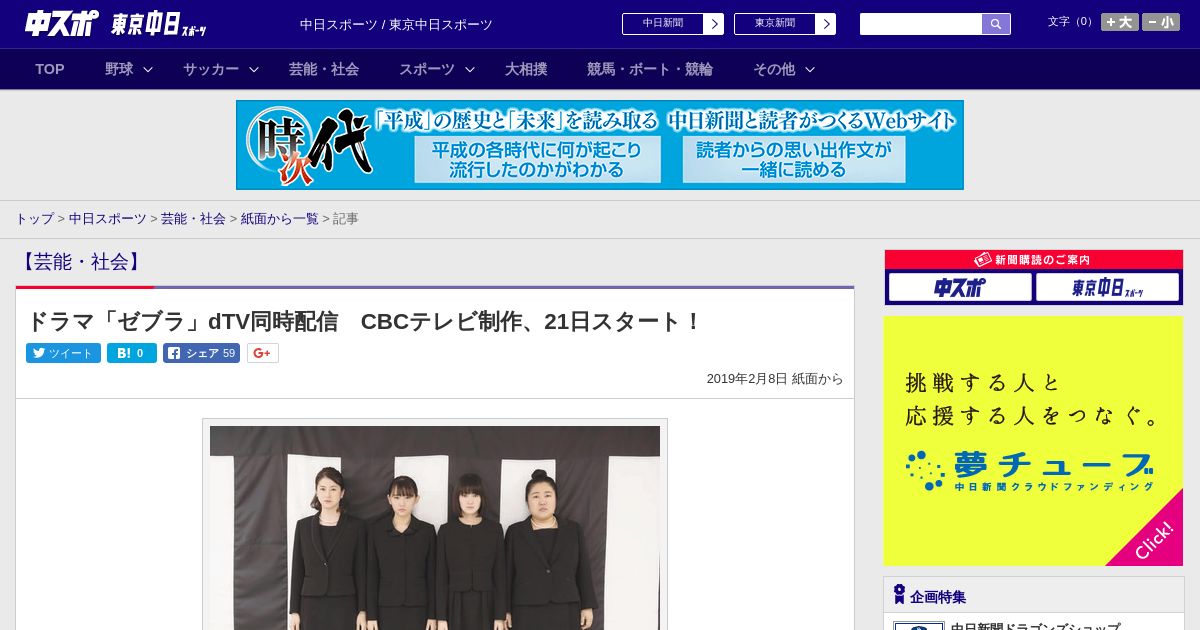The width and height of the screenshot is (1200, 630).
Task: Click 文字（0） font size label
Action: click(x=1071, y=22)
